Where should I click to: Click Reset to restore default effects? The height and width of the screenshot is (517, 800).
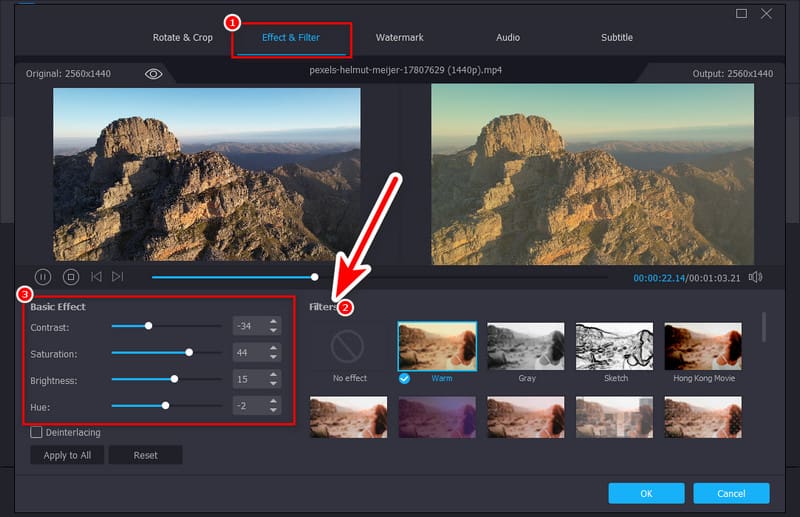[146, 455]
